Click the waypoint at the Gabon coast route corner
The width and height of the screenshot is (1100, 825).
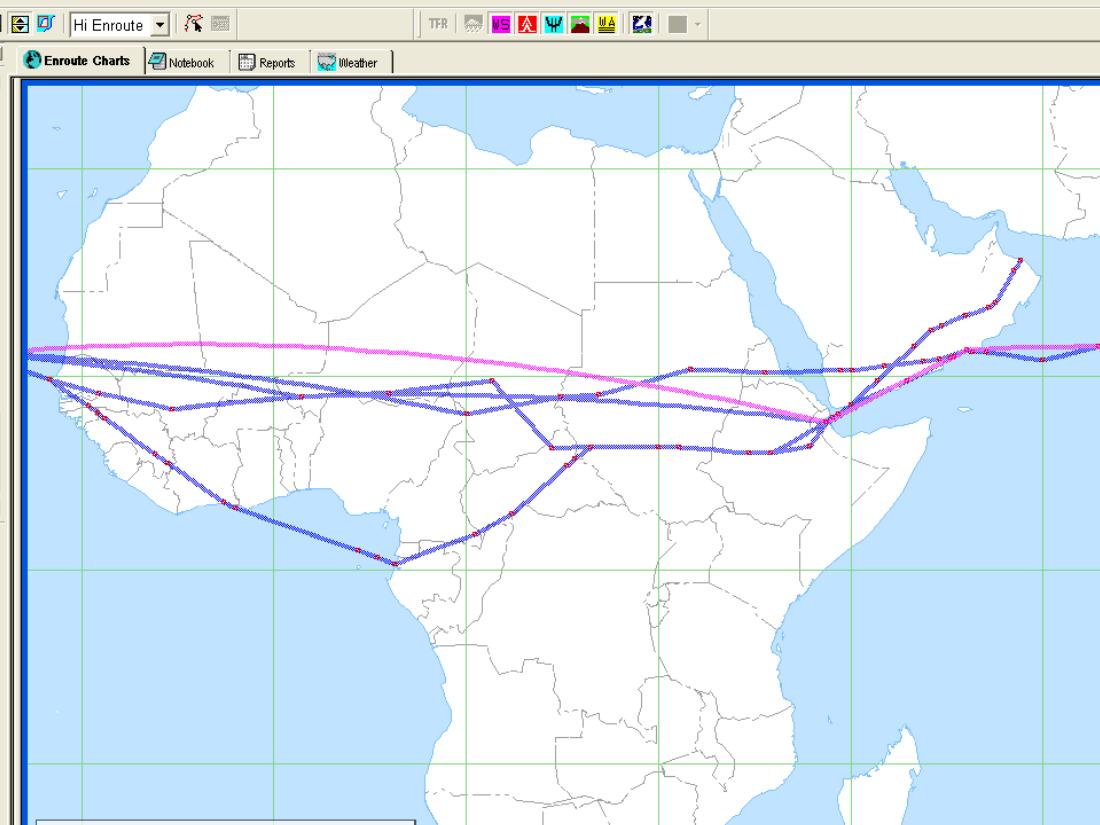click(x=395, y=563)
